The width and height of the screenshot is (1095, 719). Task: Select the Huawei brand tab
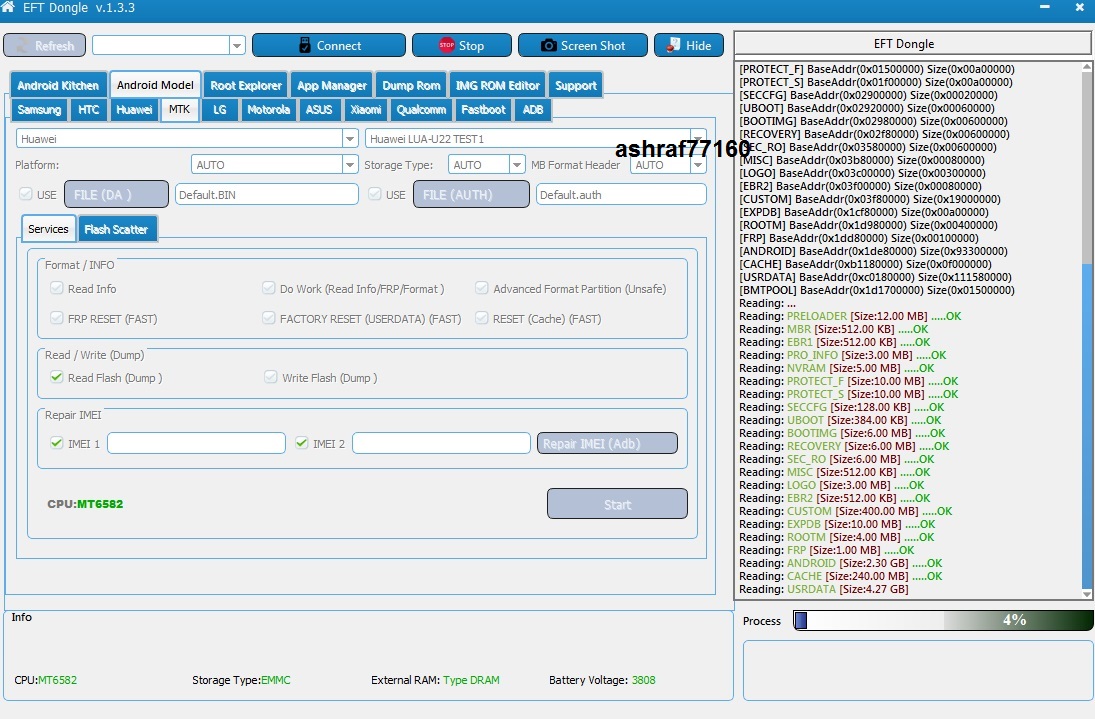(134, 110)
